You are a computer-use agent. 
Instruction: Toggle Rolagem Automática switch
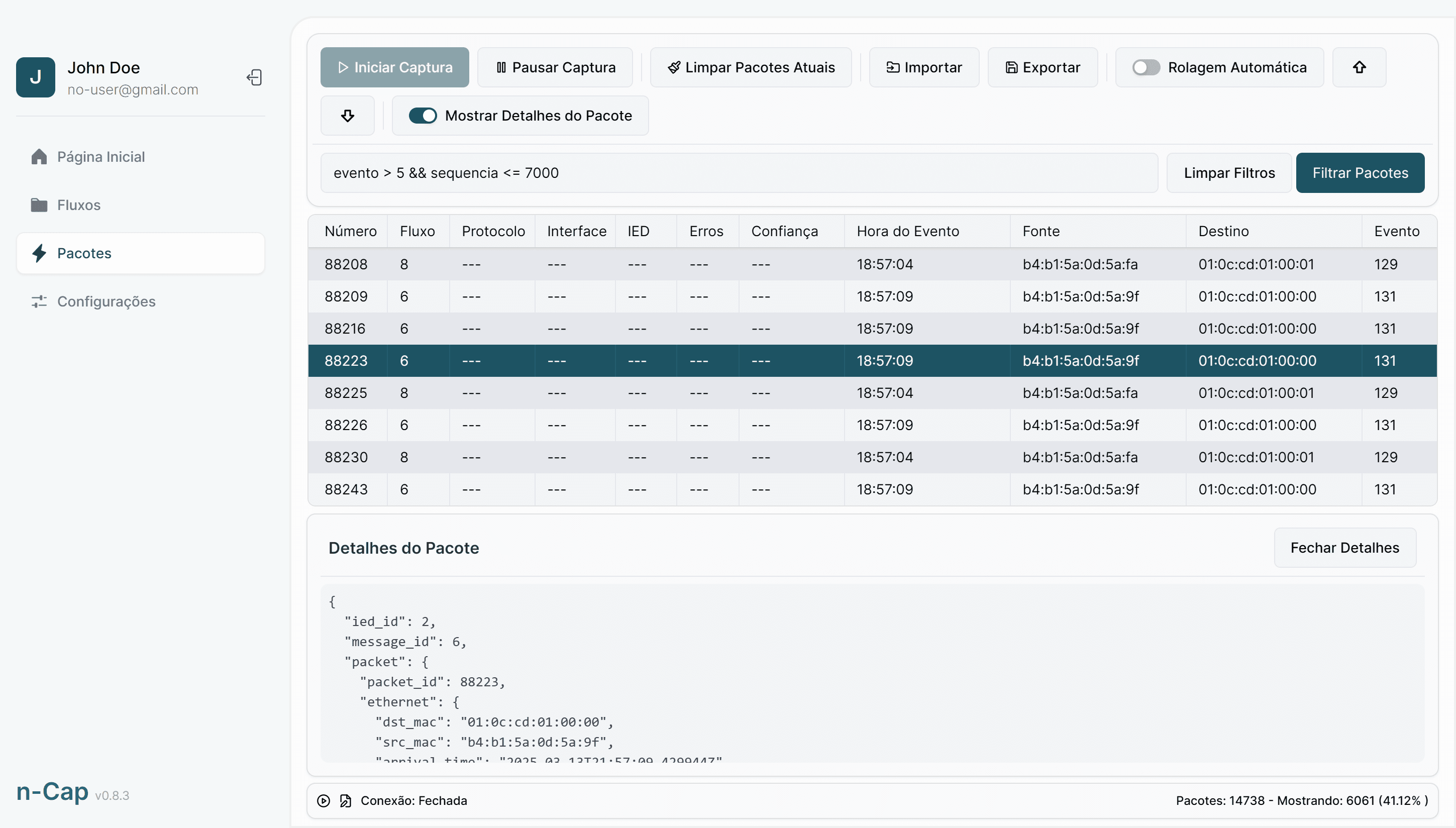(x=1146, y=67)
